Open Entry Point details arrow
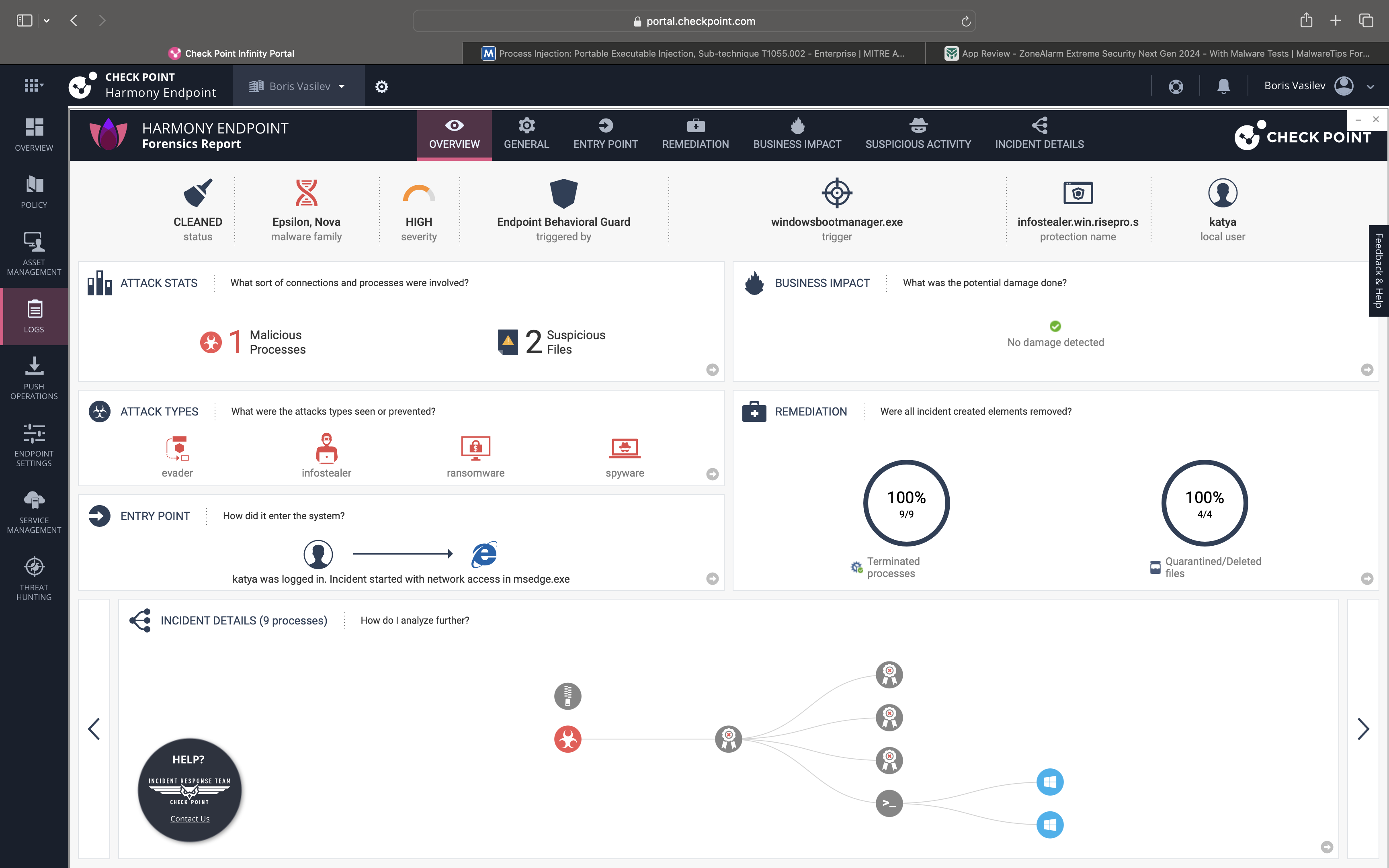The width and height of the screenshot is (1389, 868). 712,579
